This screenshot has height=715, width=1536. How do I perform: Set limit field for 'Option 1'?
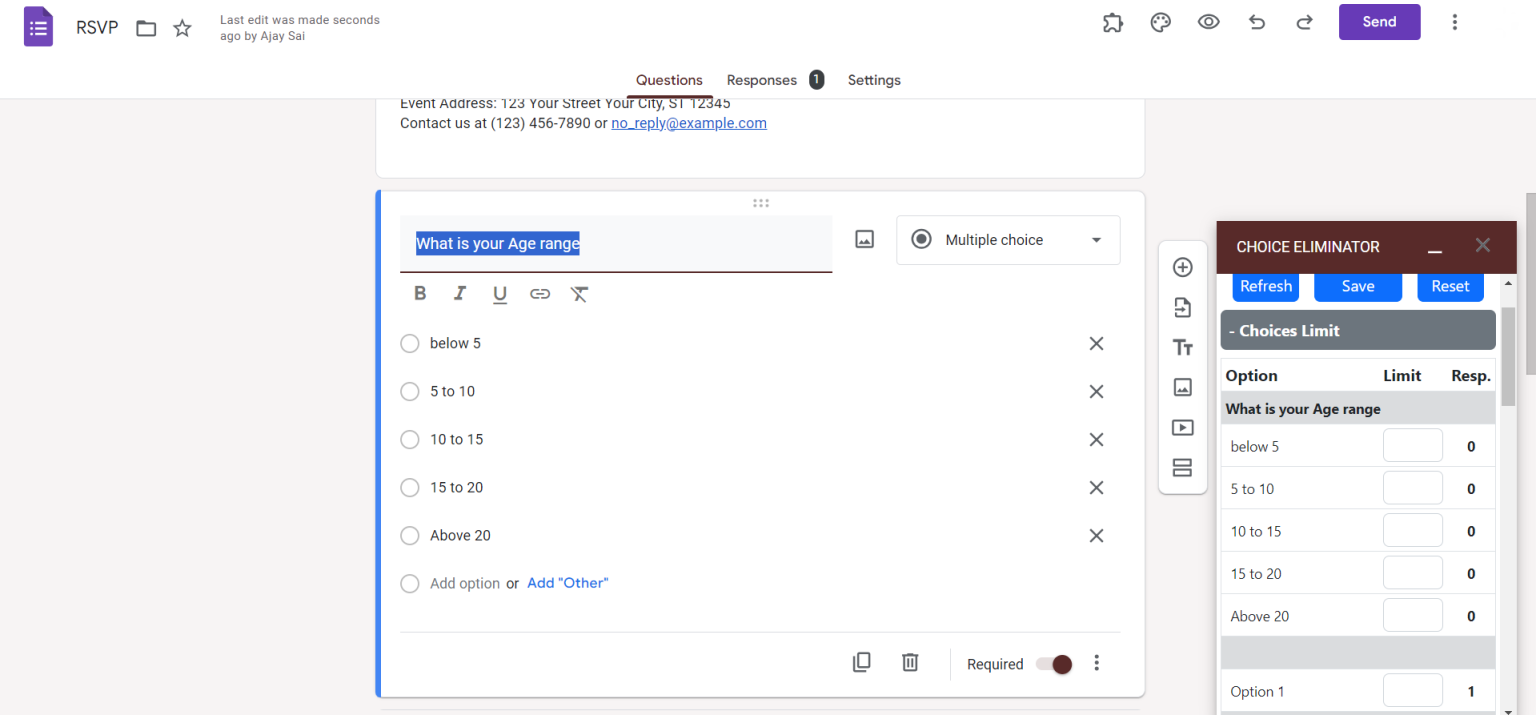pyautogui.click(x=1412, y=691)
